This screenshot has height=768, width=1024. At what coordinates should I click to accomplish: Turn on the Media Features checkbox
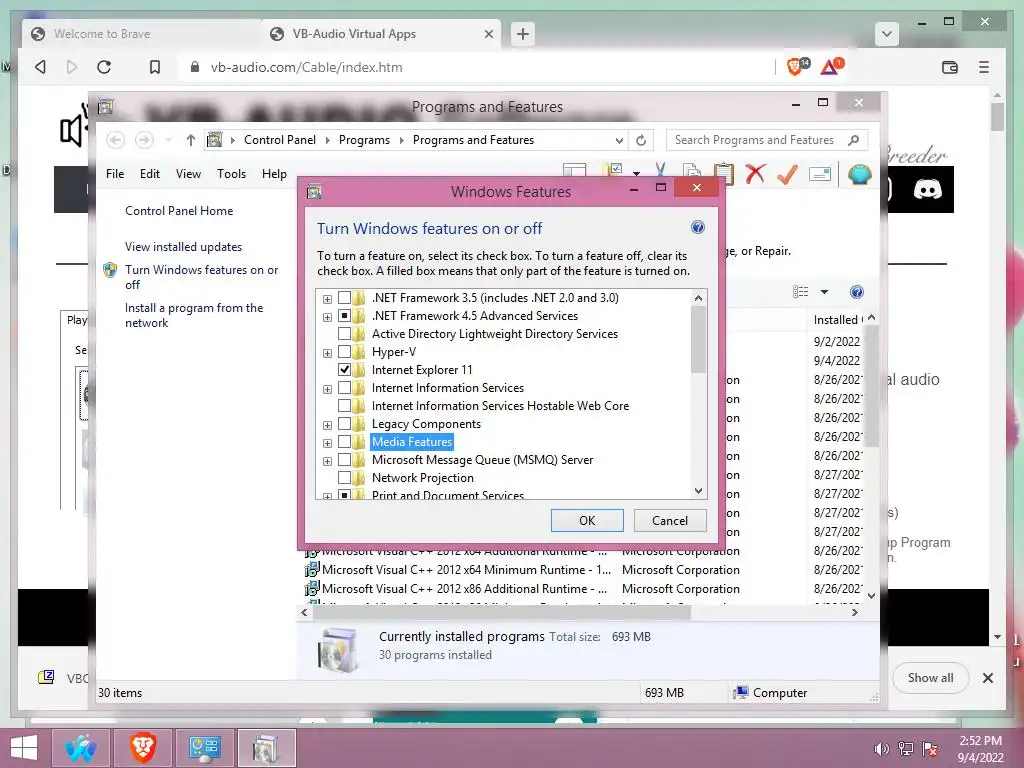[x=344, y=442]
